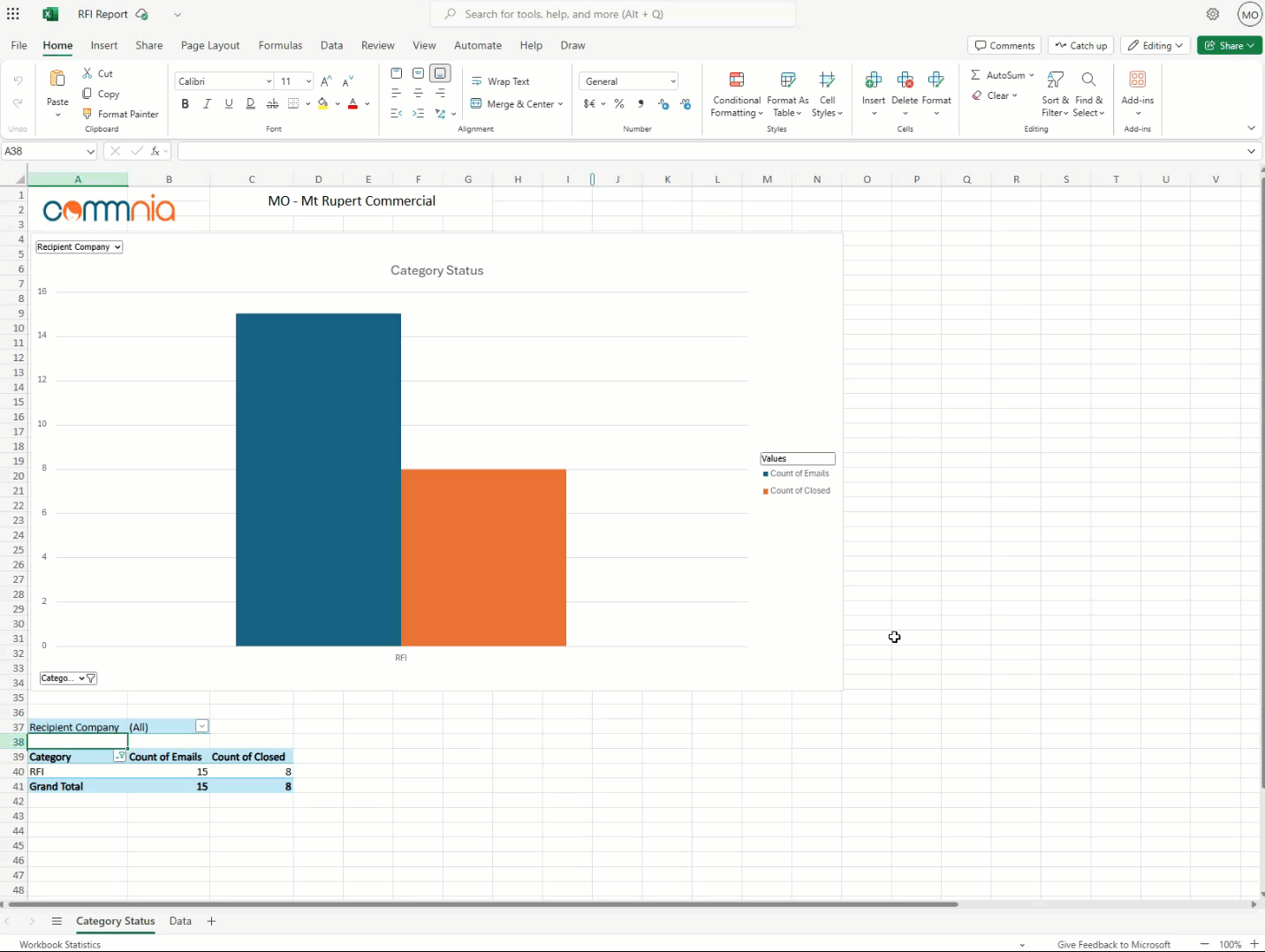This screenshot has width=1265, height=952.
Task: Align cell contents to the left
Action: [x=397, y=93]
